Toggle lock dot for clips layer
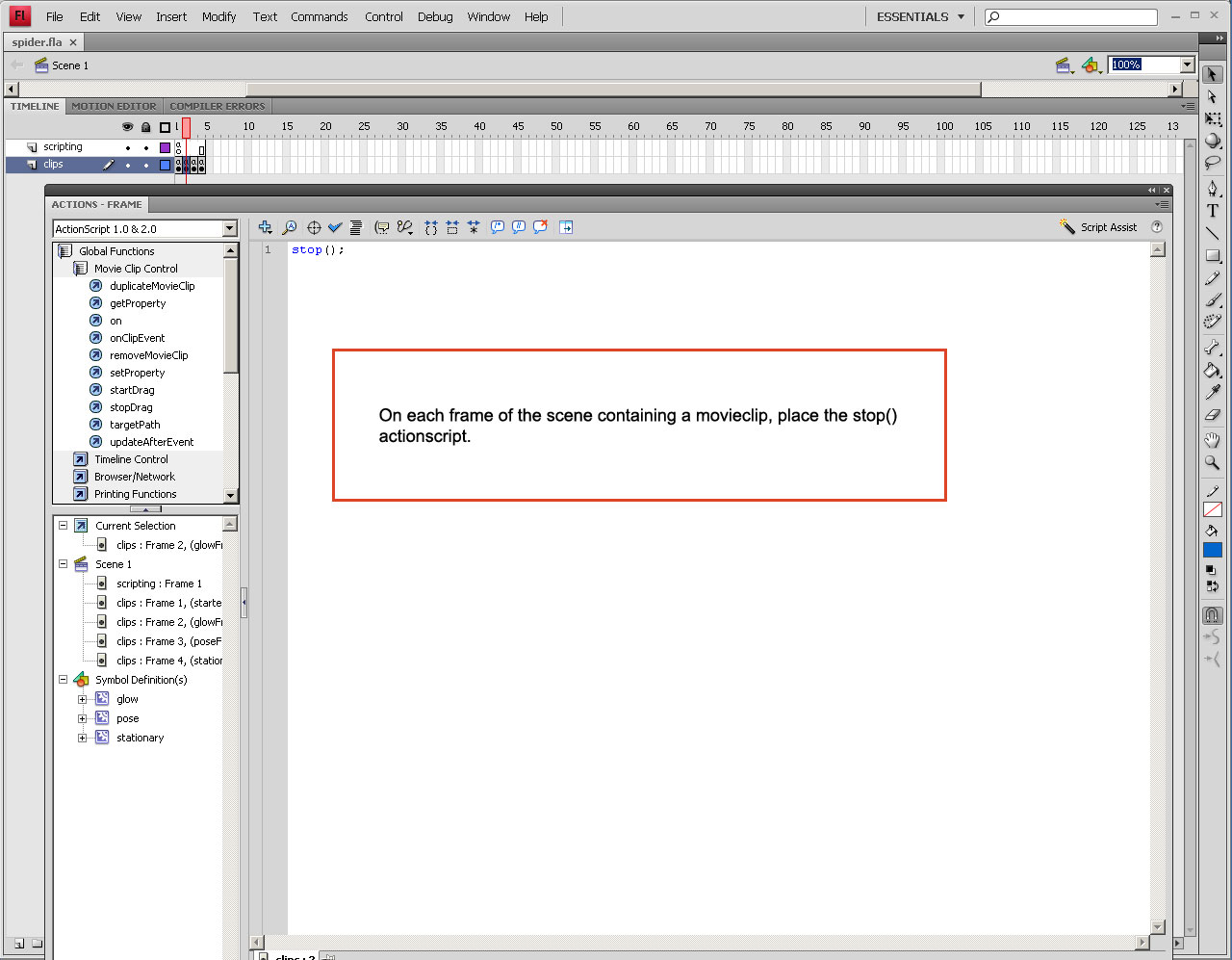 click(146, 166)
